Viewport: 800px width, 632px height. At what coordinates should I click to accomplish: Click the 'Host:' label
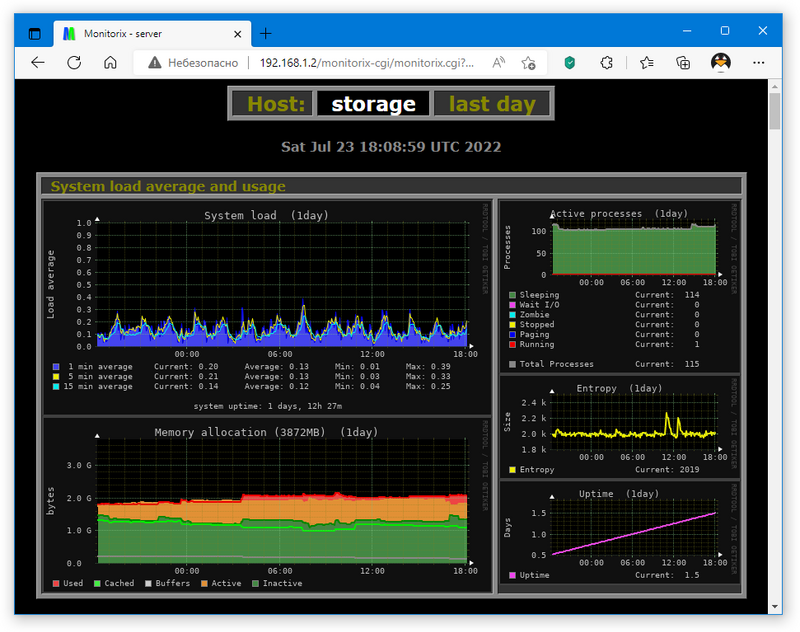[x=276, y=104]
